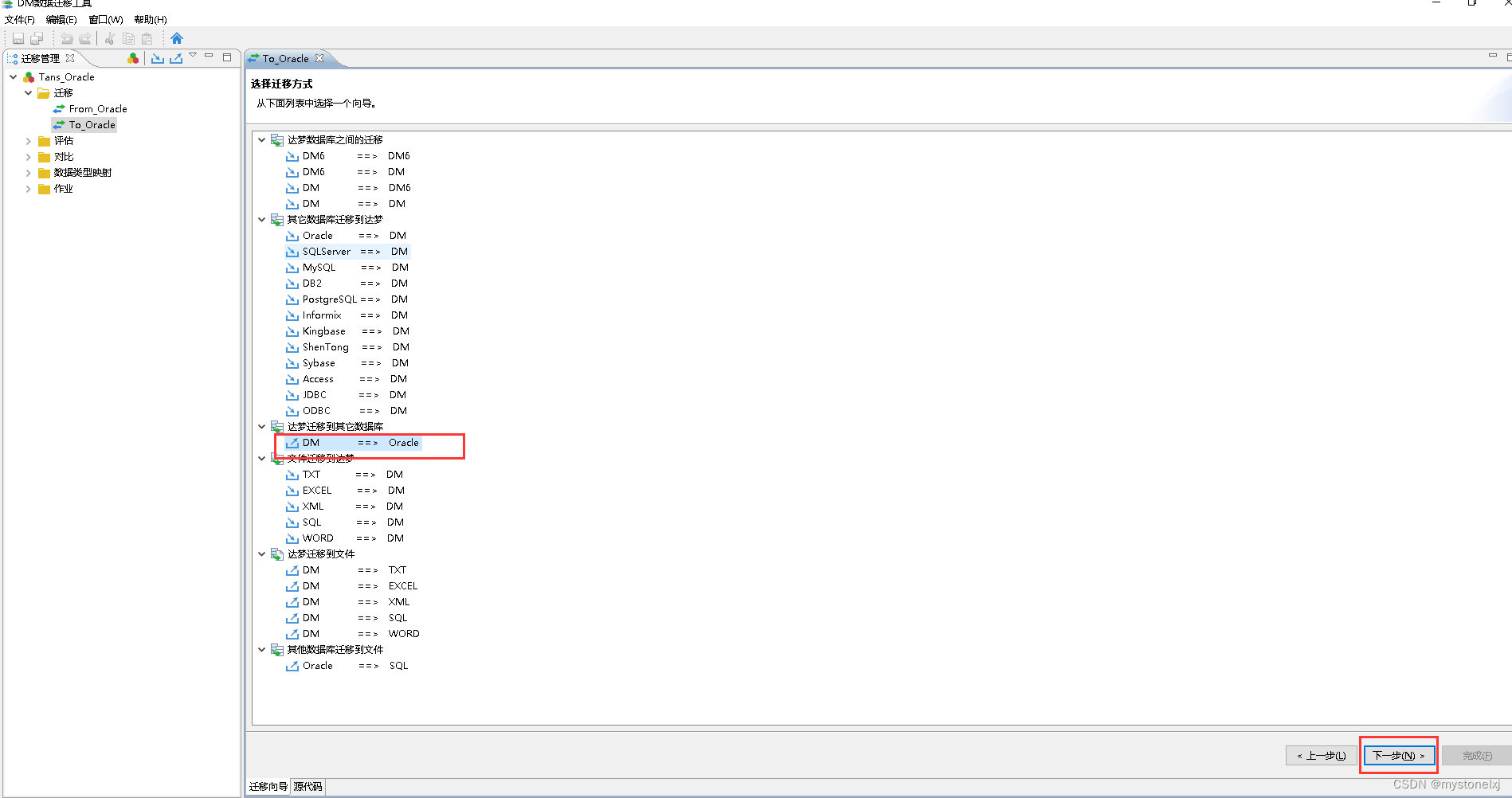Select Oracle ==> DM wizard
The width and height of the screenshot is (1512, 798).
tap(347, 236)
